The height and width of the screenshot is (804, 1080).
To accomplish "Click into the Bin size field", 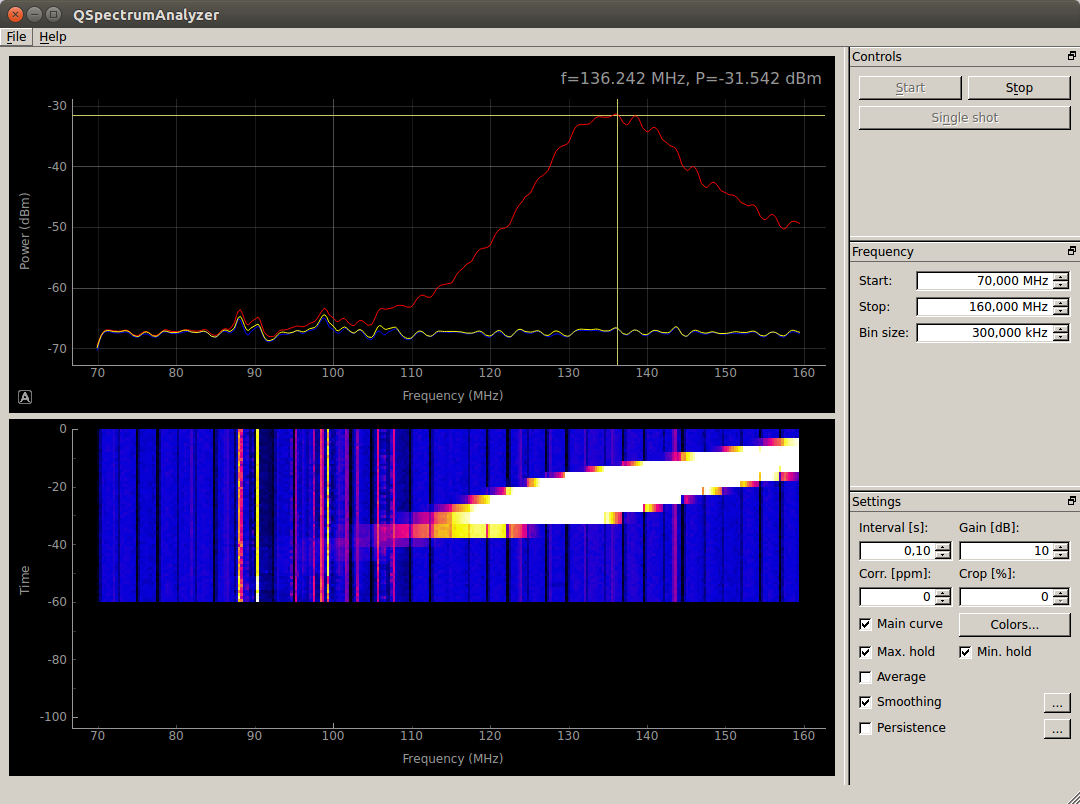I will (x=985, y=333).
